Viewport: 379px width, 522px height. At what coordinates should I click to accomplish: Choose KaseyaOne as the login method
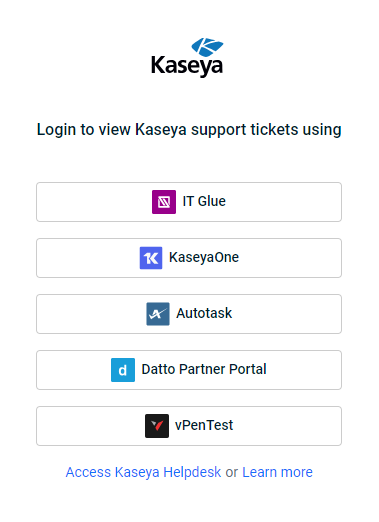click(x=189, y=258)
